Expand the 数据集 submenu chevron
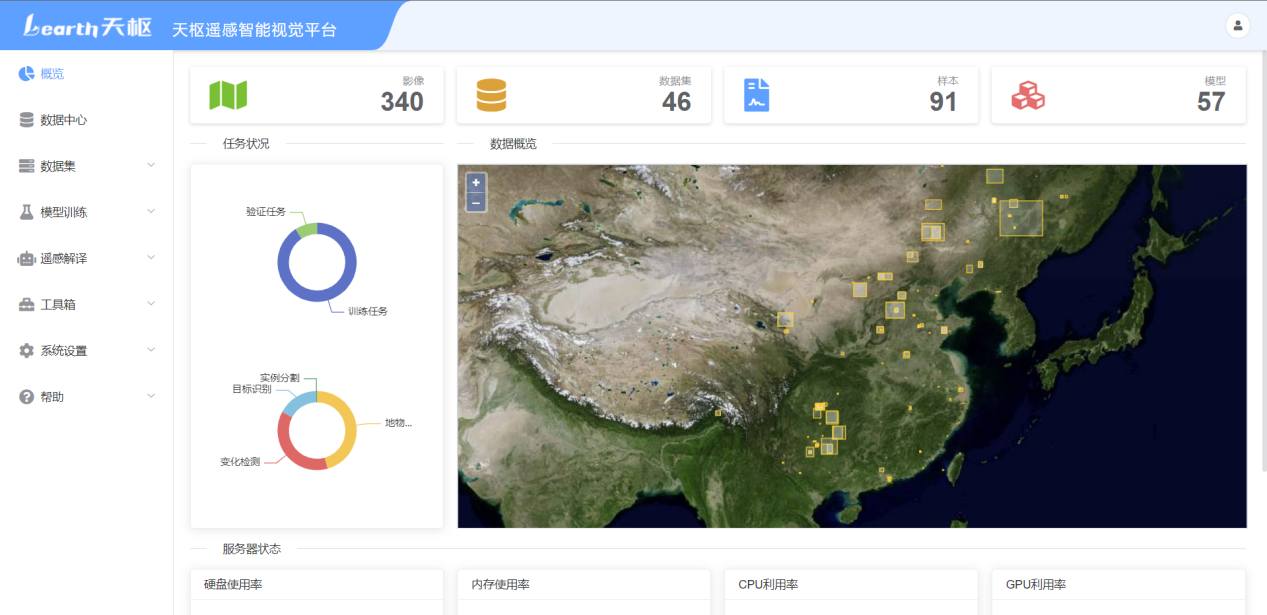 click(151, 165)
